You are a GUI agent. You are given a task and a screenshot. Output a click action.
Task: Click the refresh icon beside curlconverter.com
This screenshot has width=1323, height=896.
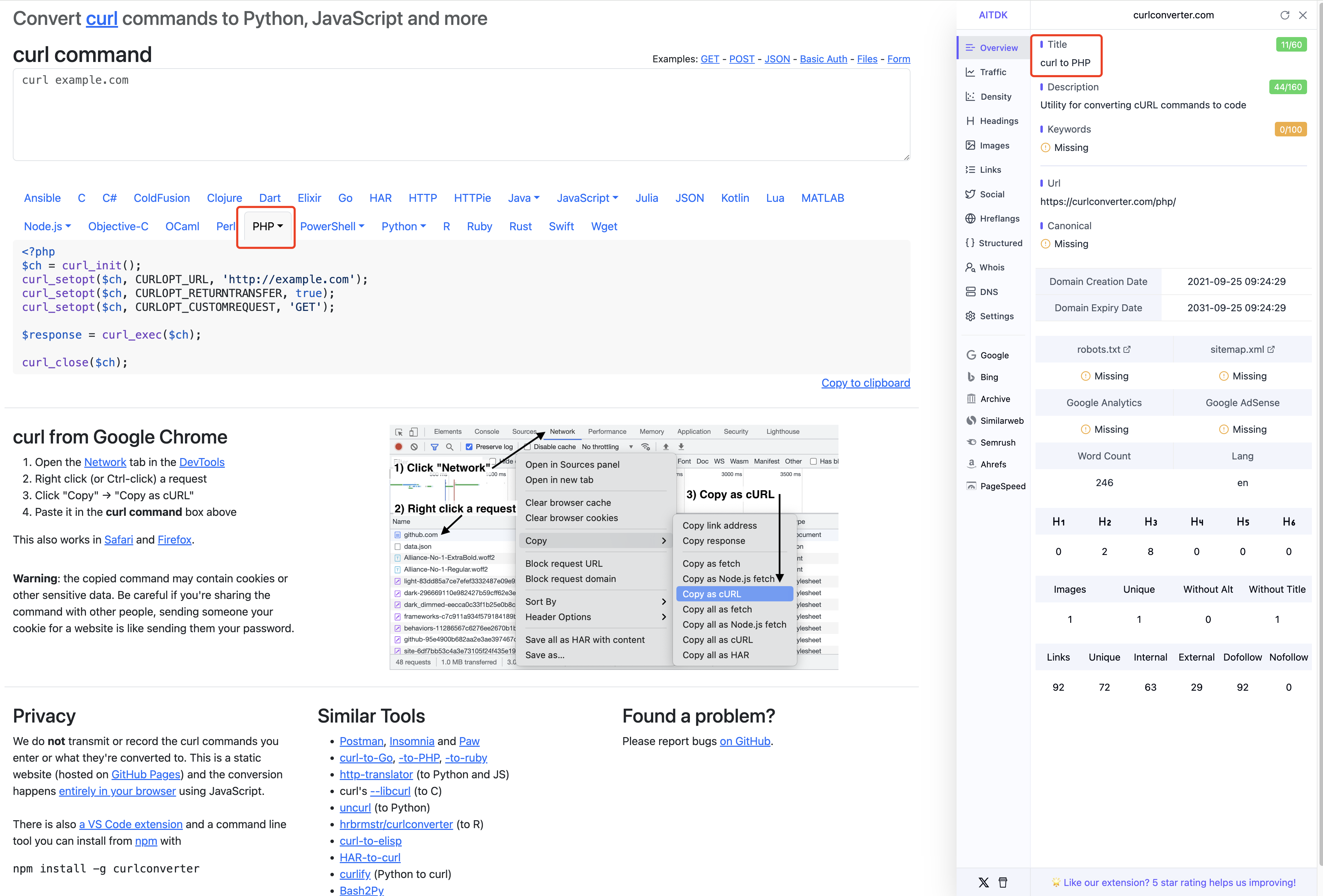pos(1284,15)
